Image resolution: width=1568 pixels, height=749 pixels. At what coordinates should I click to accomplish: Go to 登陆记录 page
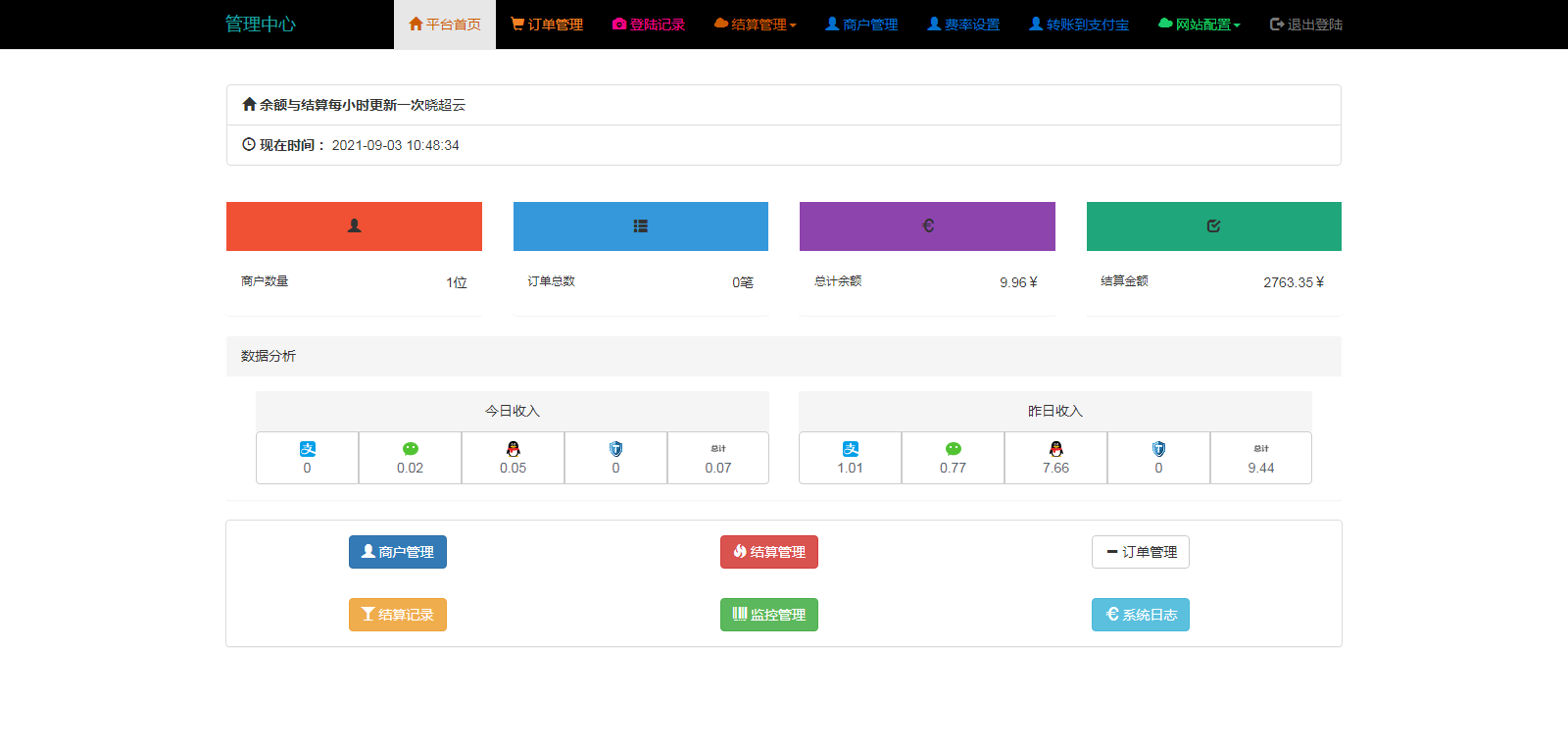coord(649,25)
